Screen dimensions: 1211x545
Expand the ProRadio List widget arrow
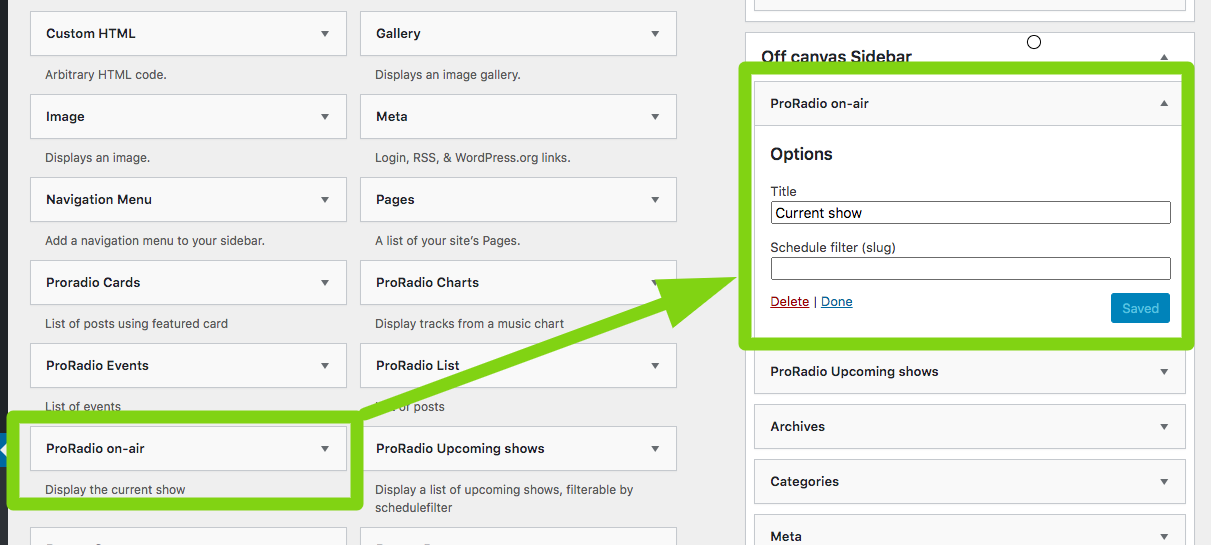click(x=655, y=366)
